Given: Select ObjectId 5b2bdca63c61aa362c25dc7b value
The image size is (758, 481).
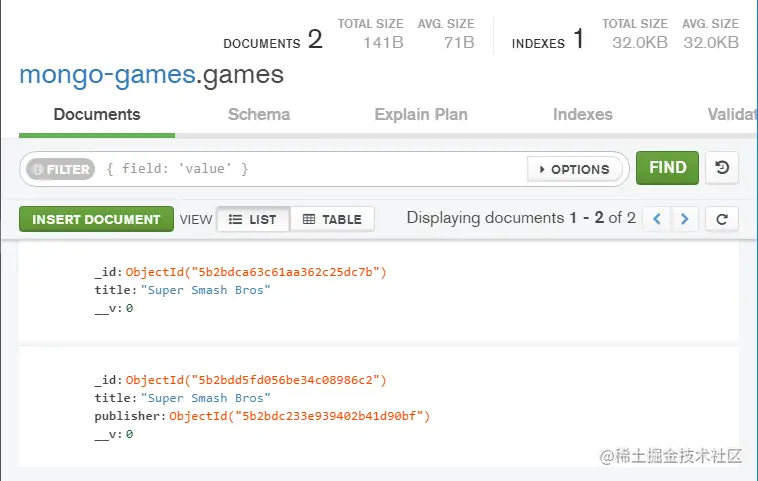Looking at the screenshot, I should [x=256, y=272].
